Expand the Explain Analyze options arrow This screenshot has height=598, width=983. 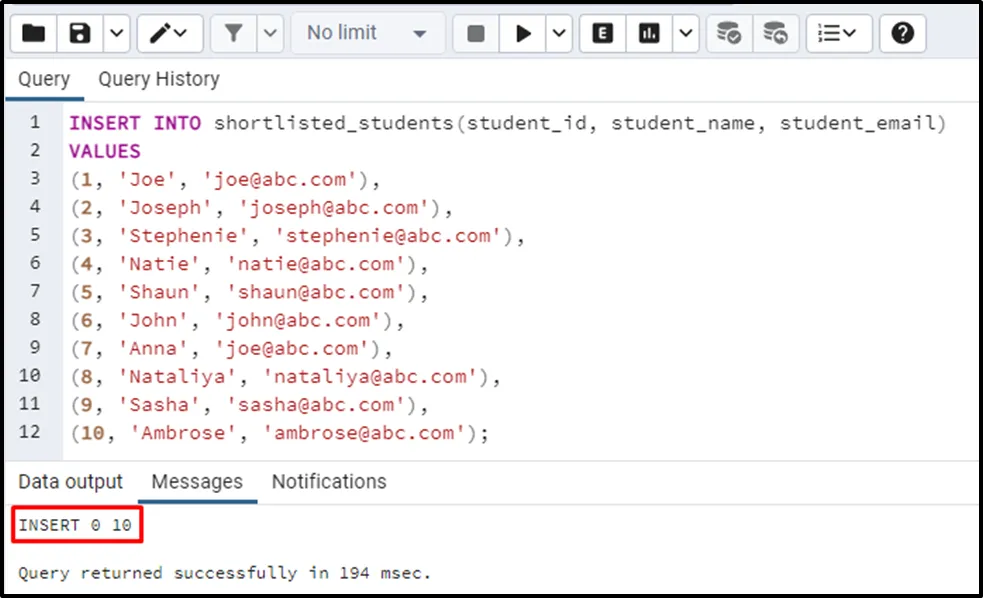coord(685,33)
